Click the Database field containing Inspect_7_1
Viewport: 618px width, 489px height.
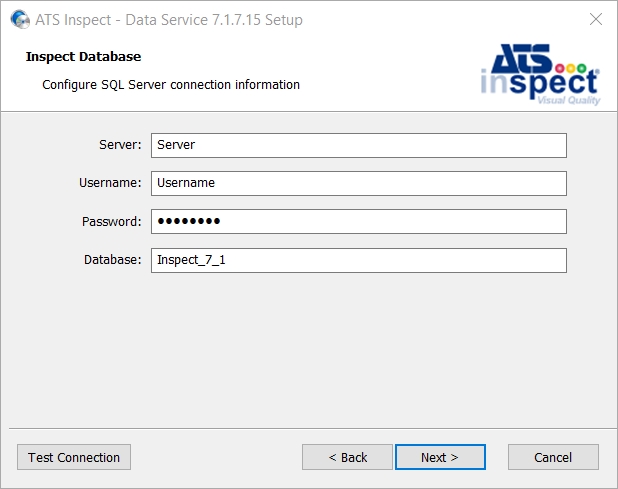click(359, 260)
